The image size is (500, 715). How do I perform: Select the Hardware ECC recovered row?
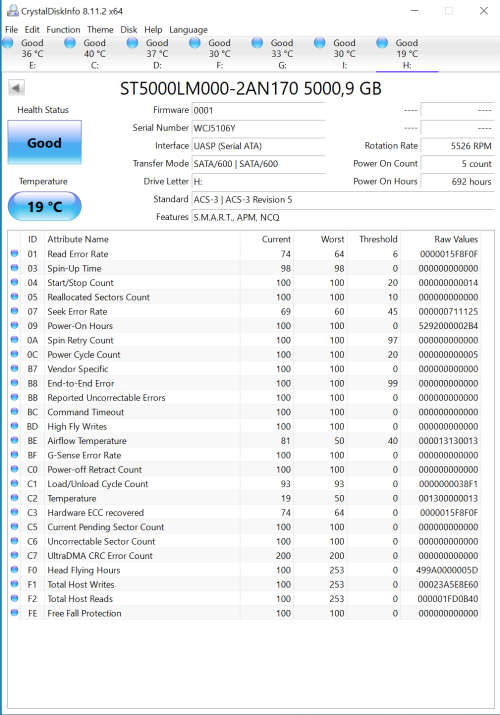coord(245,513)
